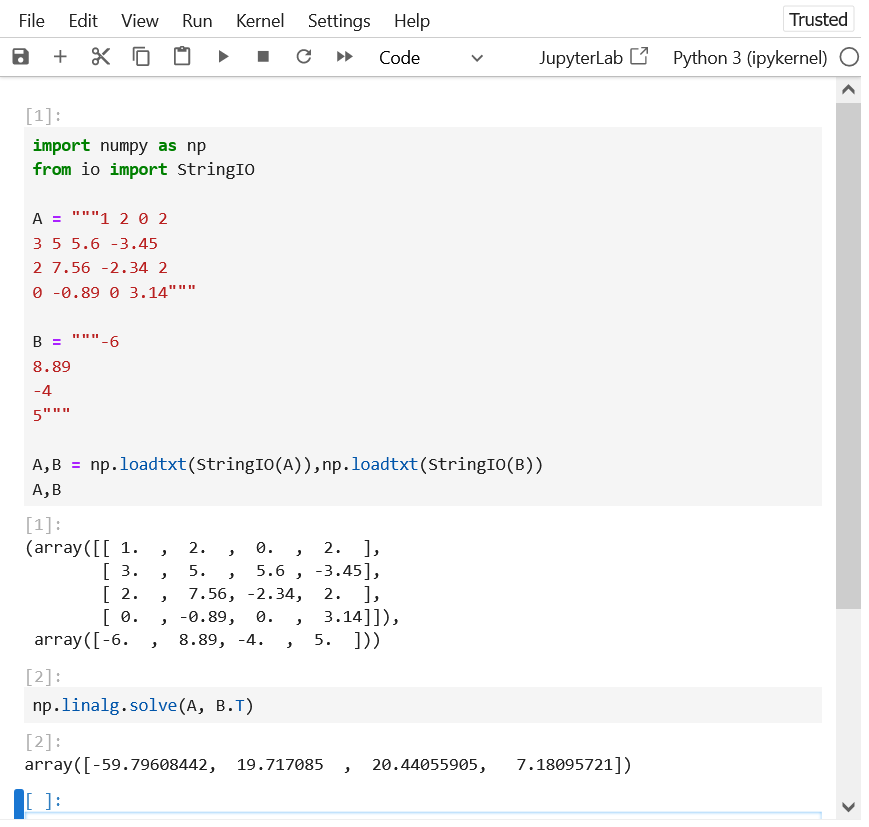Open the File menu
Image resolution: width=869 pixels, height=827 pixels.
point(31,21)
